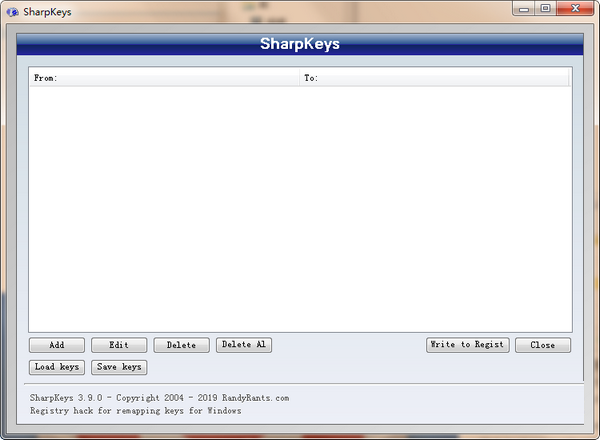Click Write to Registry button
The width and height of the screenshot is (600, 440).
tap(468, 345)
